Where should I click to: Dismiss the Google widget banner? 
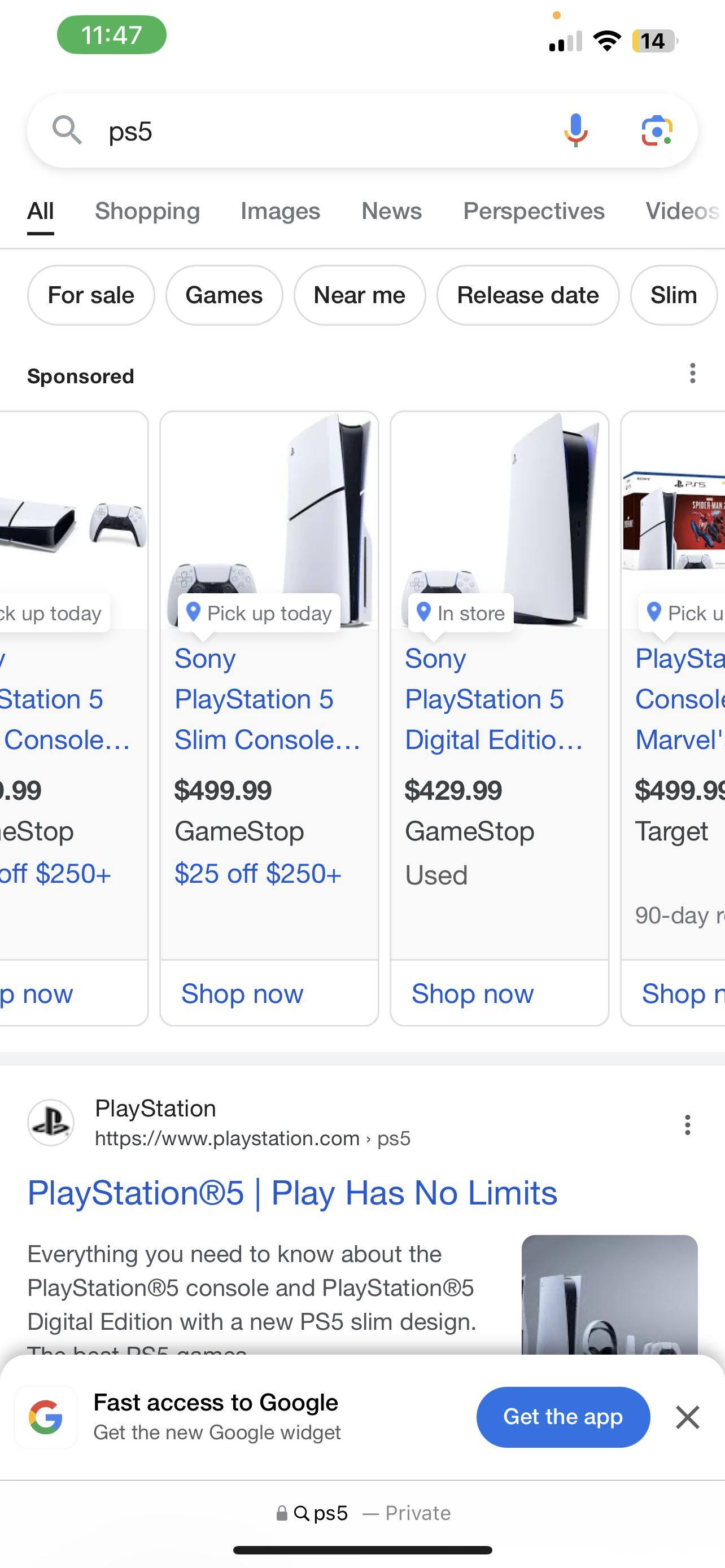[x=687, y=1417]
